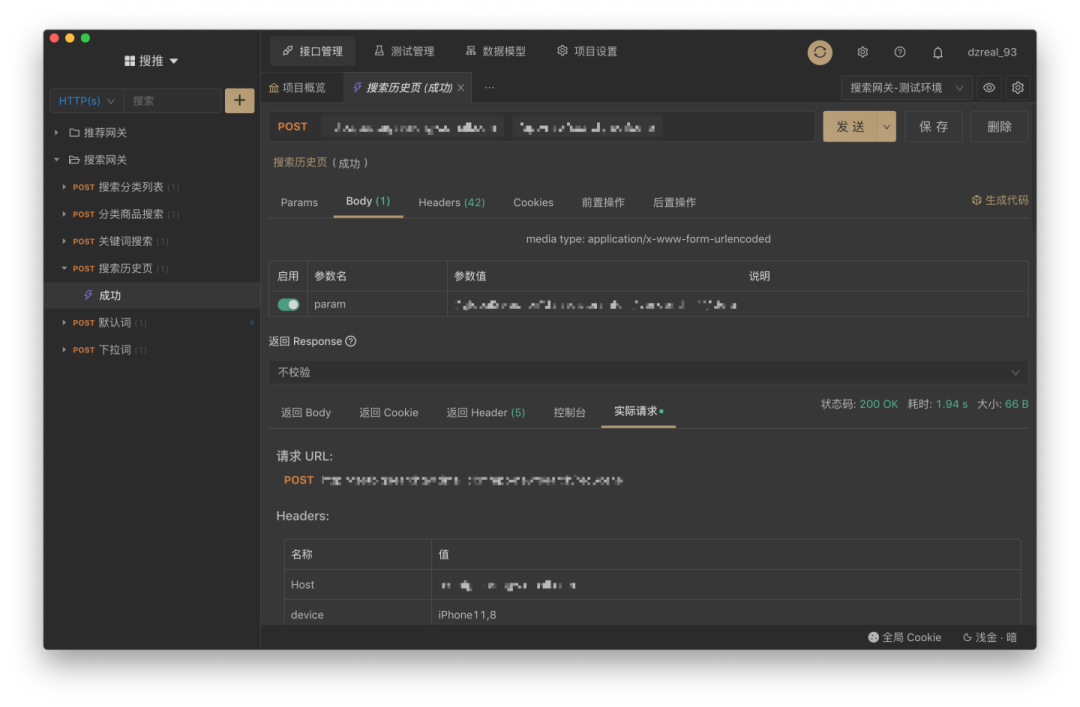Viewport: 1080px width, 707px height.
Task: Expand the 默认词 item
Action: click(64, 322)
